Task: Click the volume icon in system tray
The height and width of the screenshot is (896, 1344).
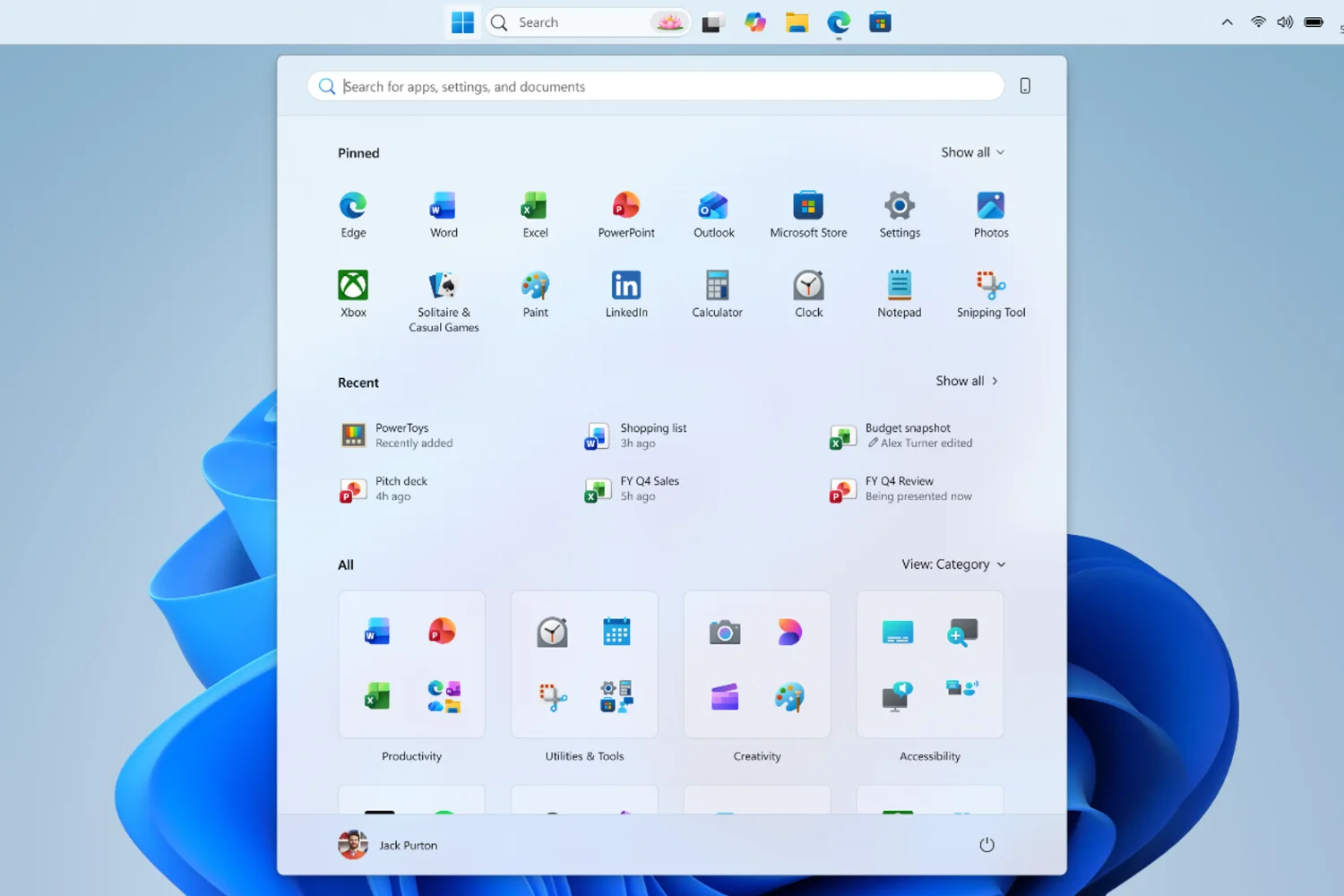Action: (x=1285, y=22)
